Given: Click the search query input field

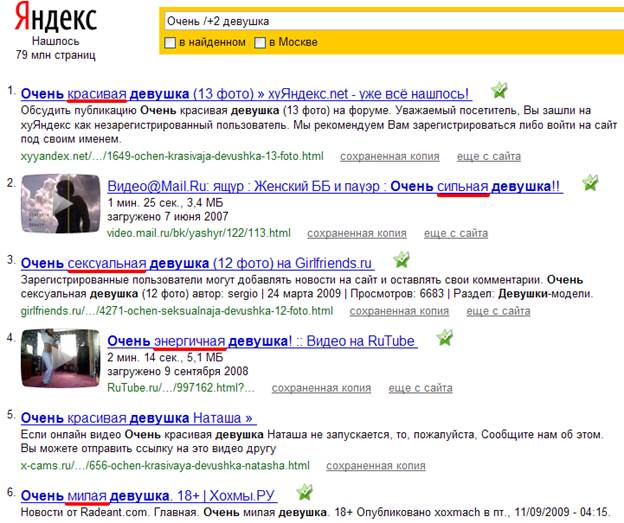Looking at the screenshot, I should [x=390, y=20].
